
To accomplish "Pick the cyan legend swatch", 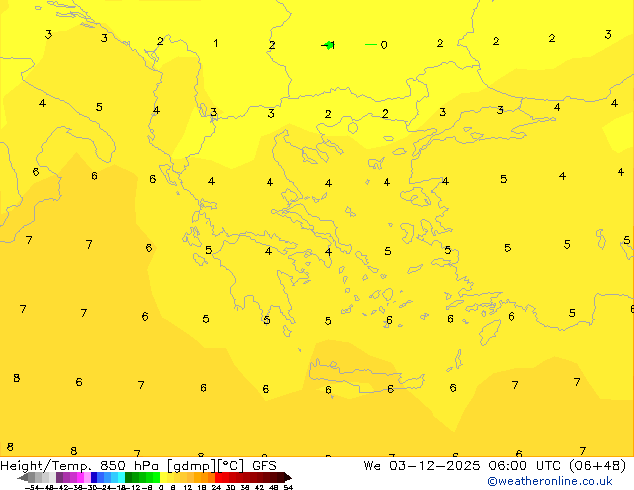I will click(121, 477).
